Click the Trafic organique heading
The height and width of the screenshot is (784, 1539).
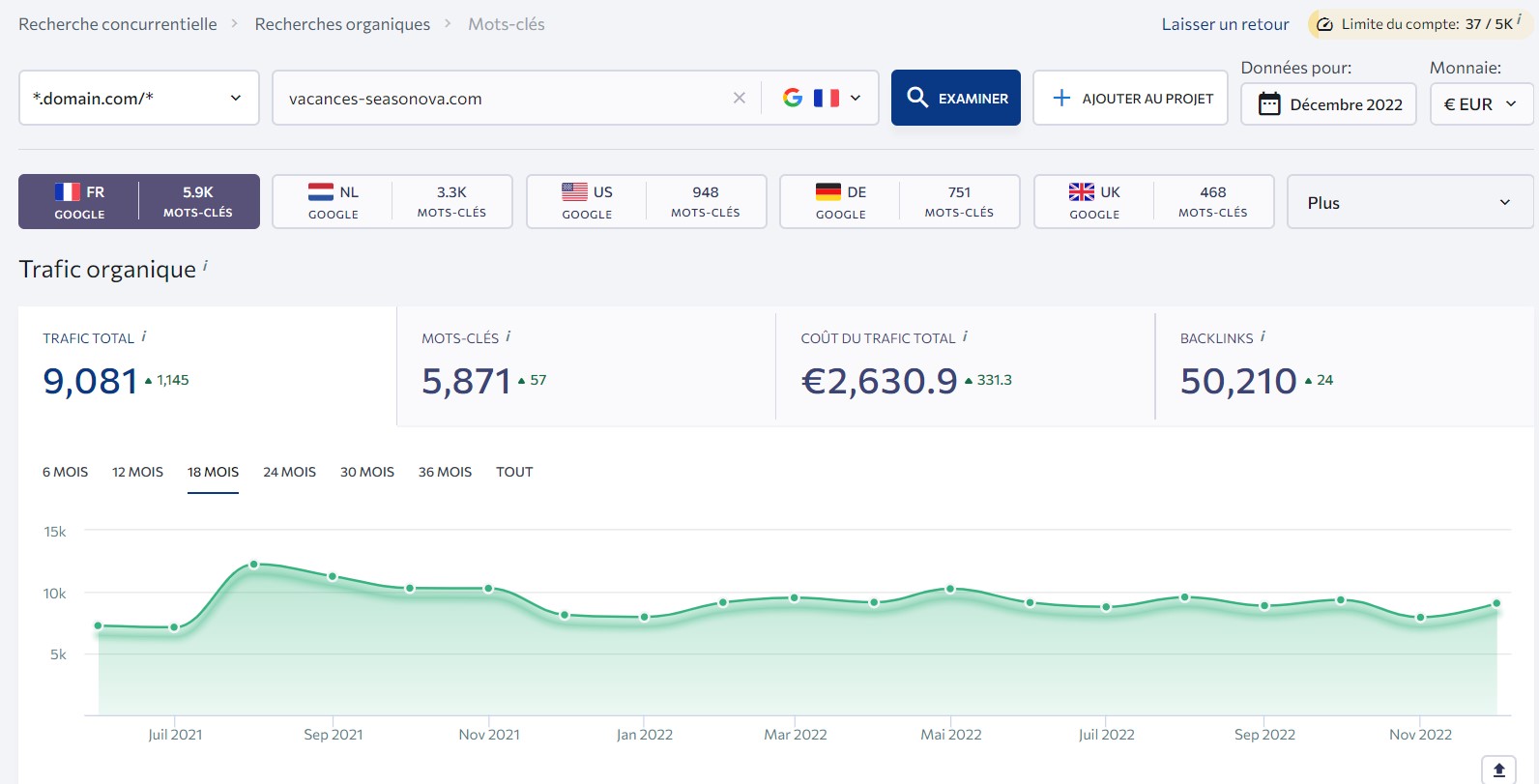[107, 269]
